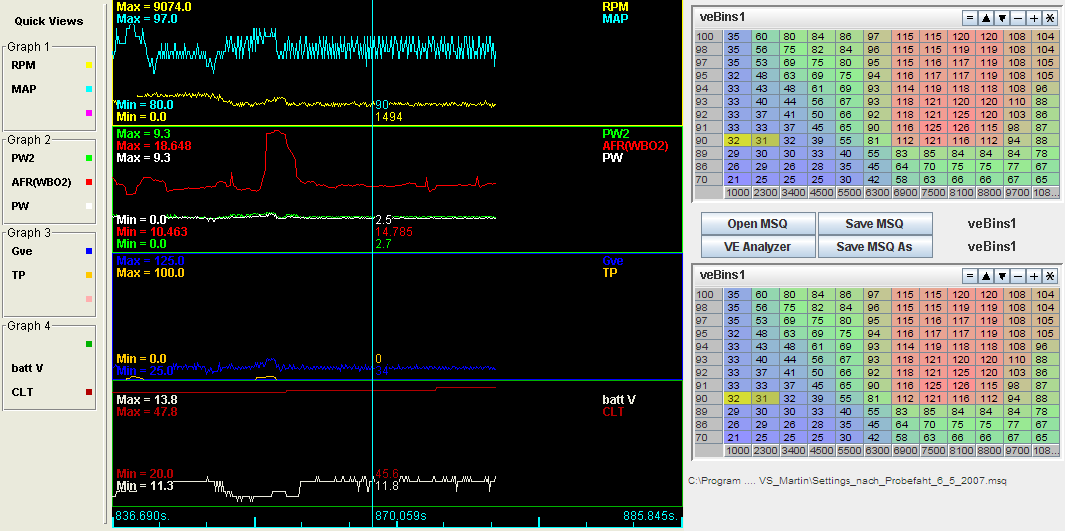
Task: Click the Save MSQ As button
Action: tap(874, 246)
